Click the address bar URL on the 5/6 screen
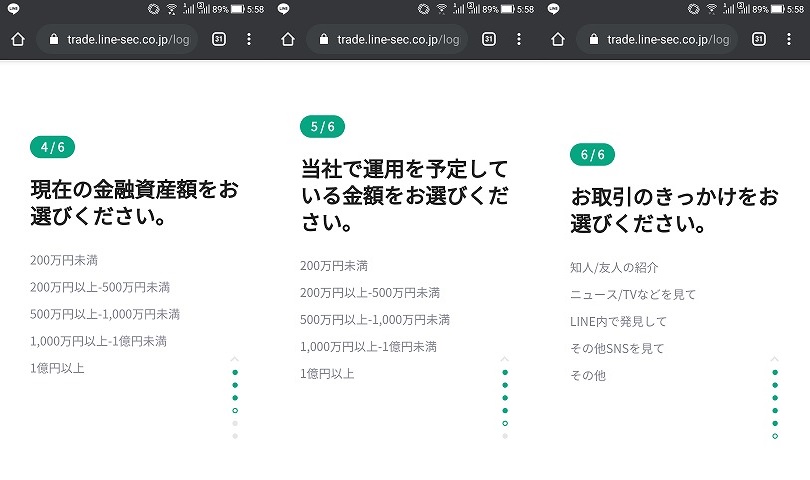This screenshot has width=810, height=480. [x=398, y=39]
